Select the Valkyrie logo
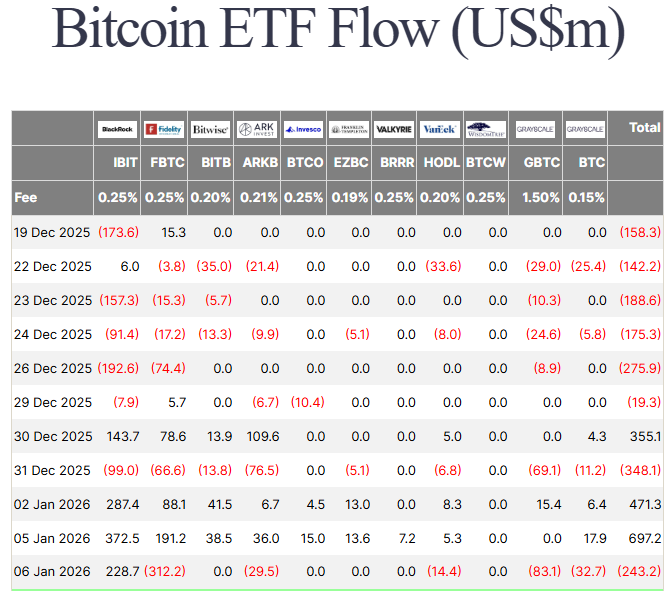This screenshot has width=670, height=591. coord(394,129)
